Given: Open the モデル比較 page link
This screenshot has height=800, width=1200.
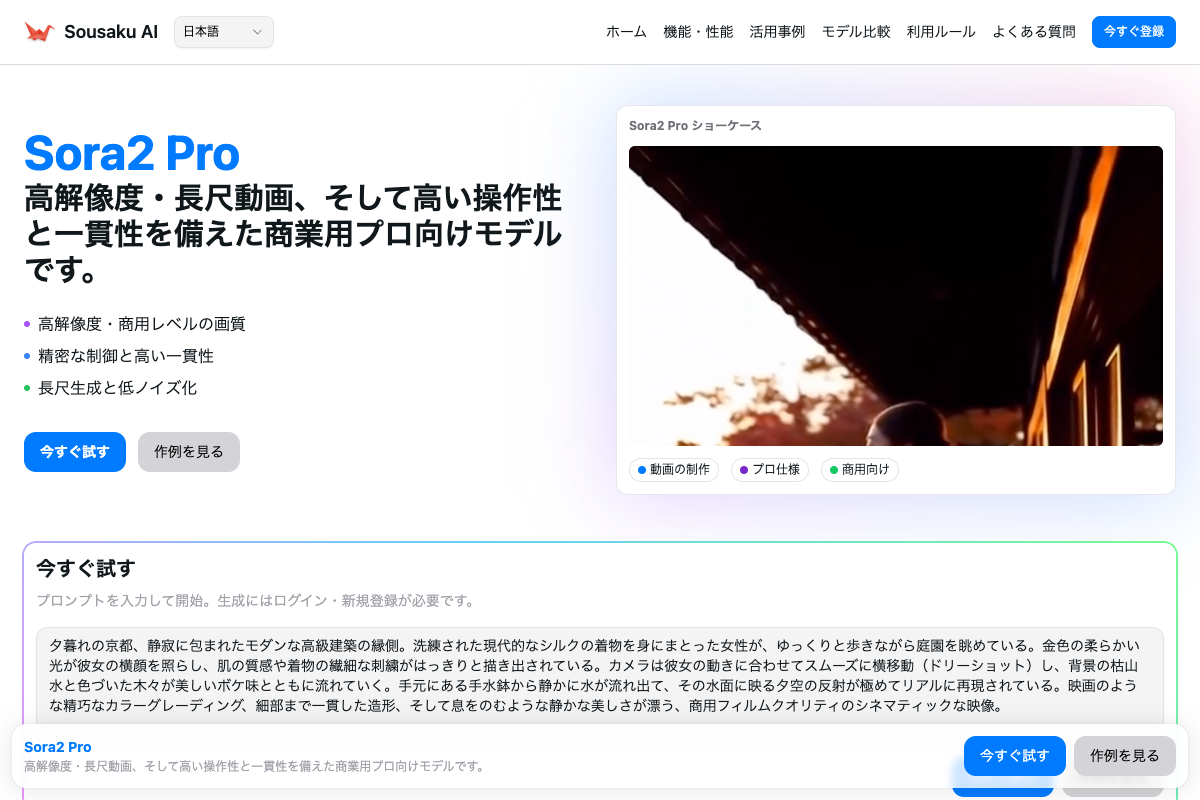Looking at the screenshot, I should 856,32.
